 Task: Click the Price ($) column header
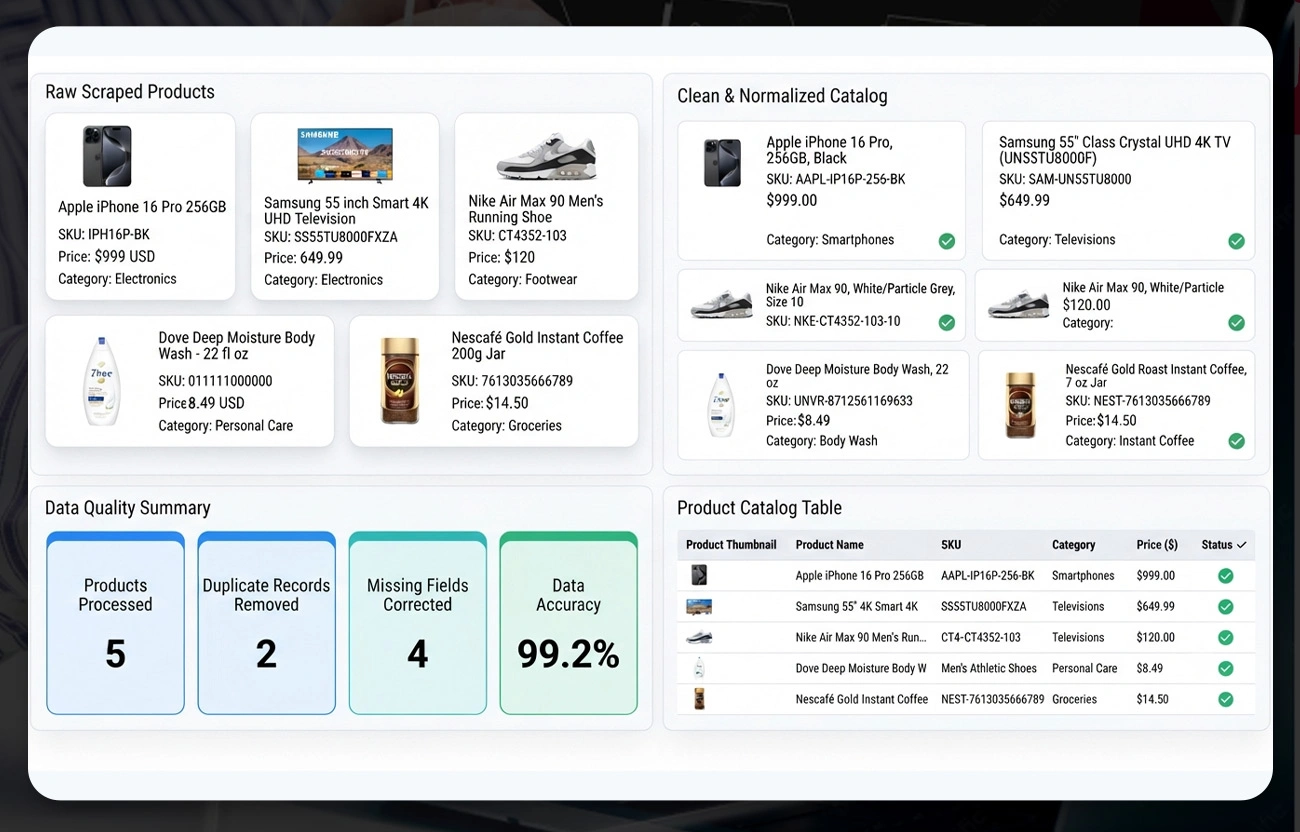[x=1157, y=545]
